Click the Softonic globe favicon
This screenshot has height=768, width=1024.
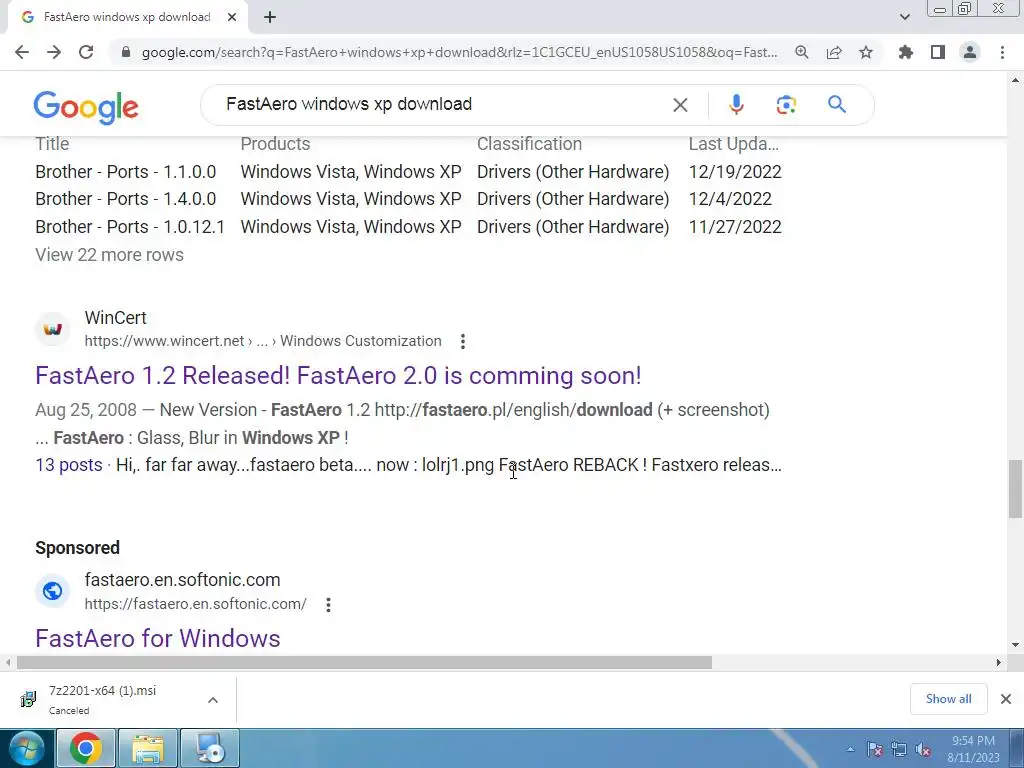tap(52, 591)
